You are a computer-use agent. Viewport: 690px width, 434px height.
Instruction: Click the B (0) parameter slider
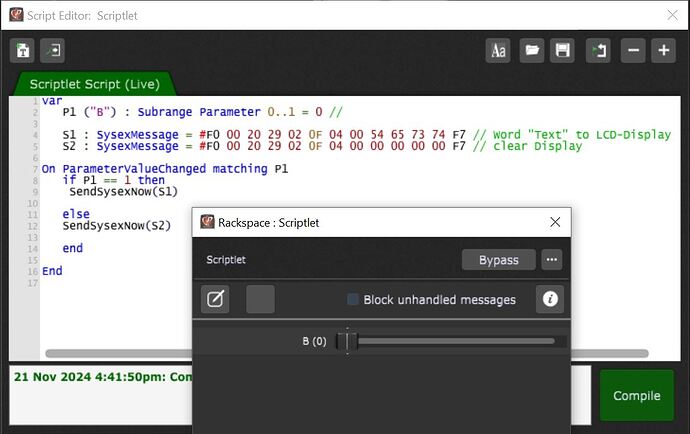point(451,341)
